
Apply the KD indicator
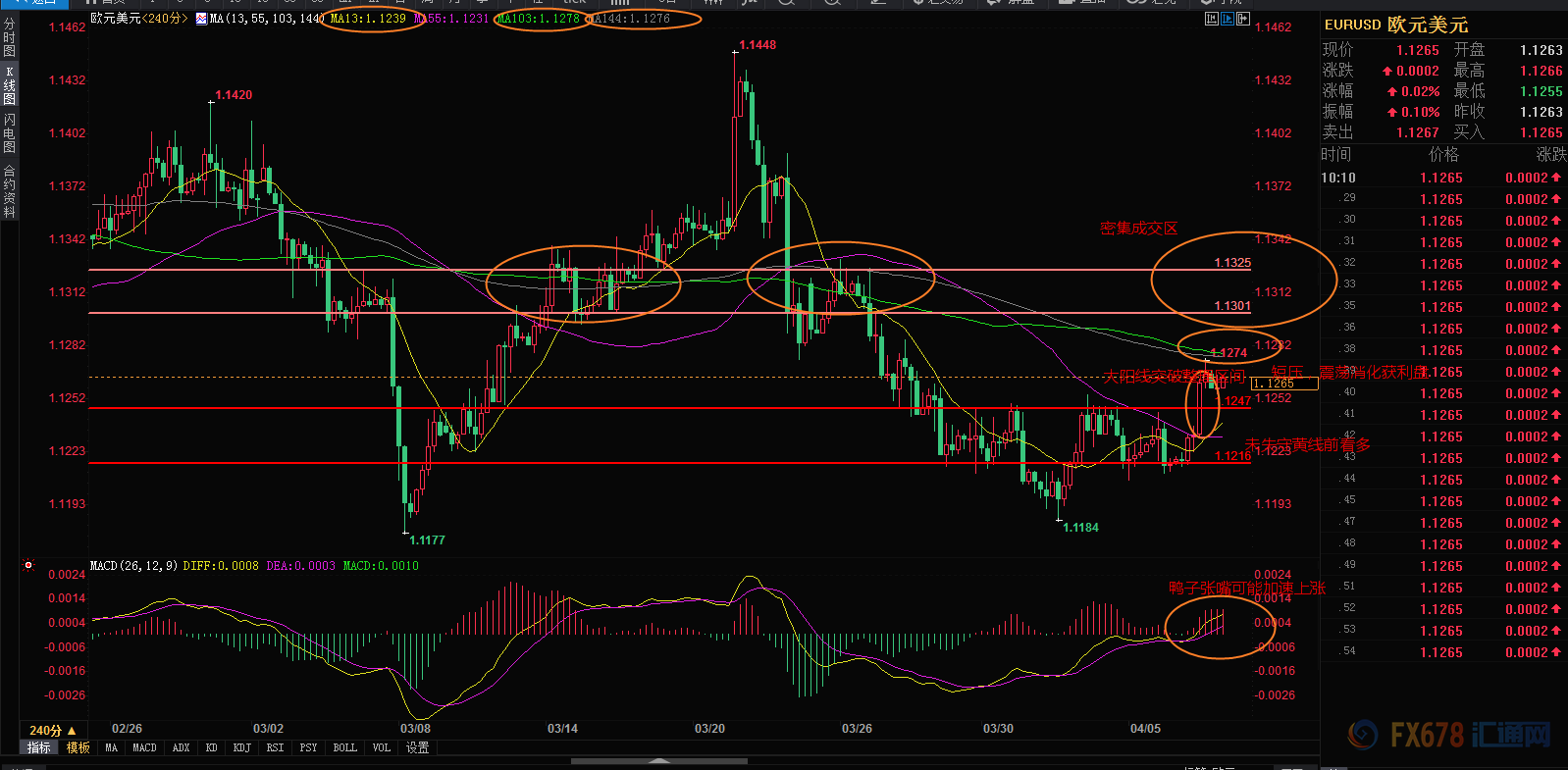pos(212,747)
